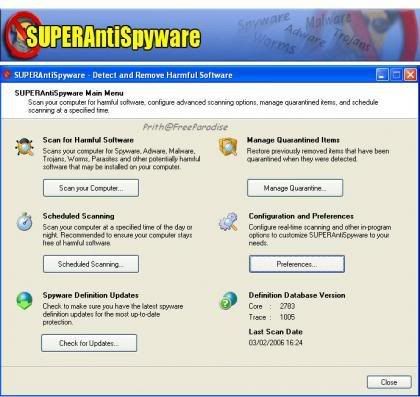Viewport: 420px width, 397px height.
Task: Click the 'SUPERAntiSpyware Main Menu' heading
Action: tap(69, 93)
